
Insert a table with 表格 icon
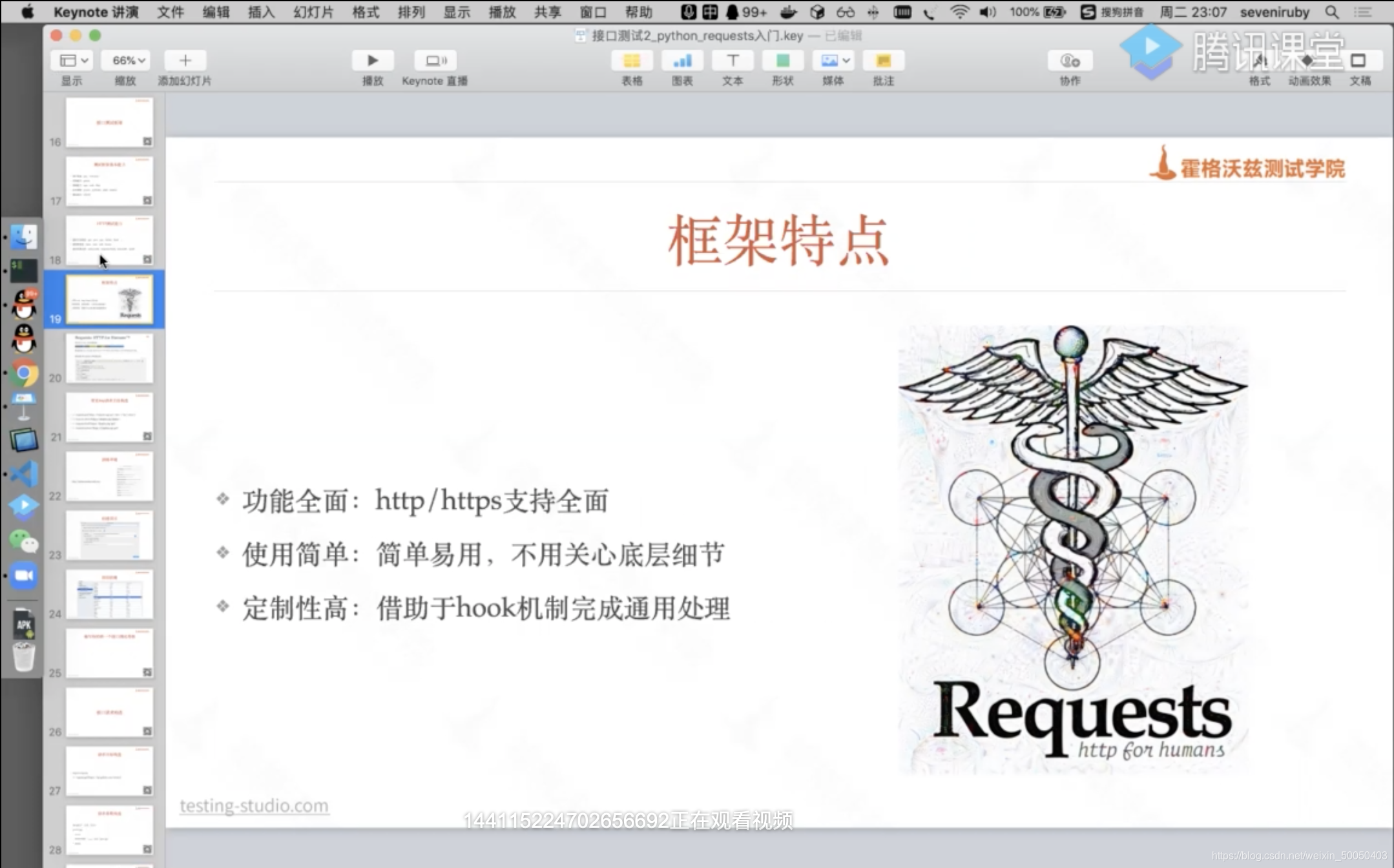pos(631,61)
